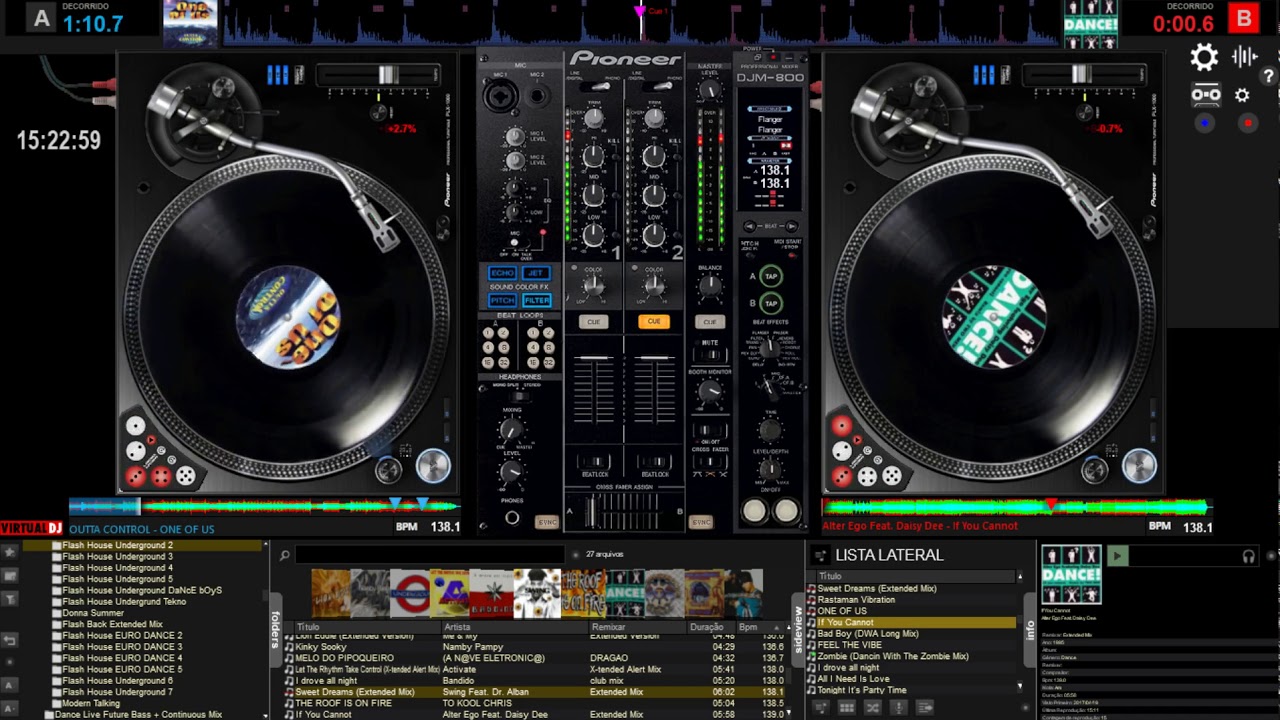The height and width of the screenshot is (720, 1280).
Task: Open the settings gear icon
Action: tap(1204, 57)
